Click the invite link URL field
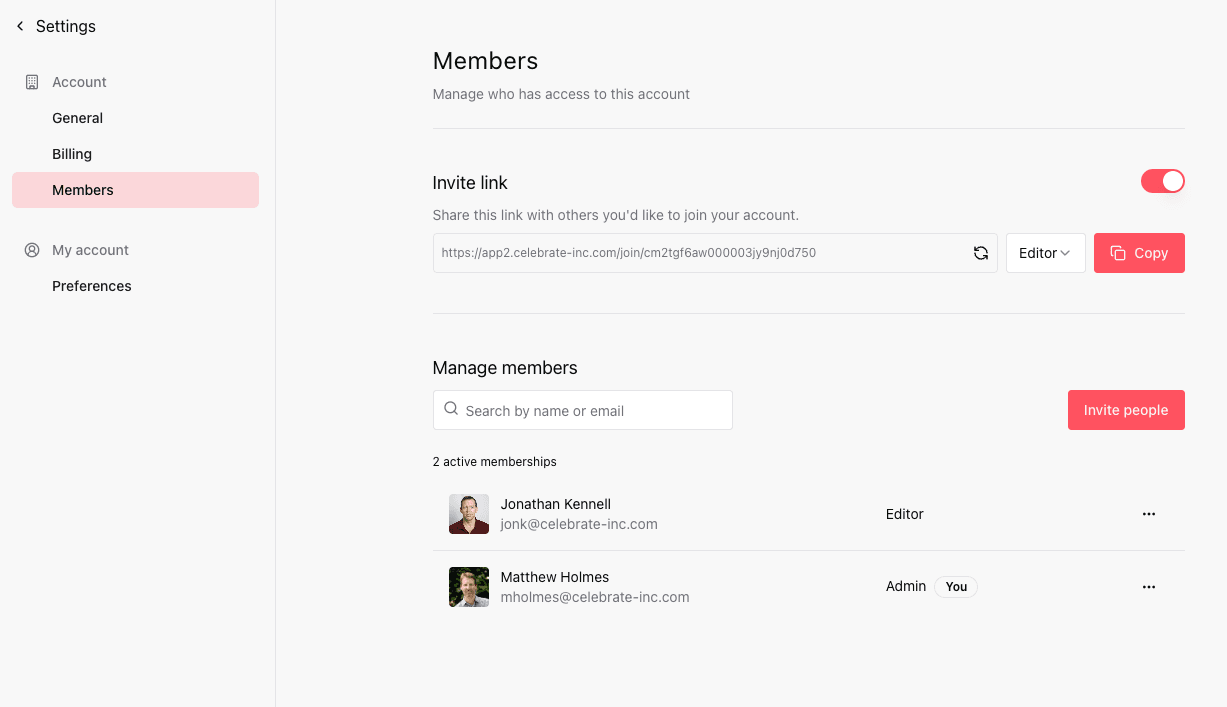1227x707 pixels. (700, 253)
